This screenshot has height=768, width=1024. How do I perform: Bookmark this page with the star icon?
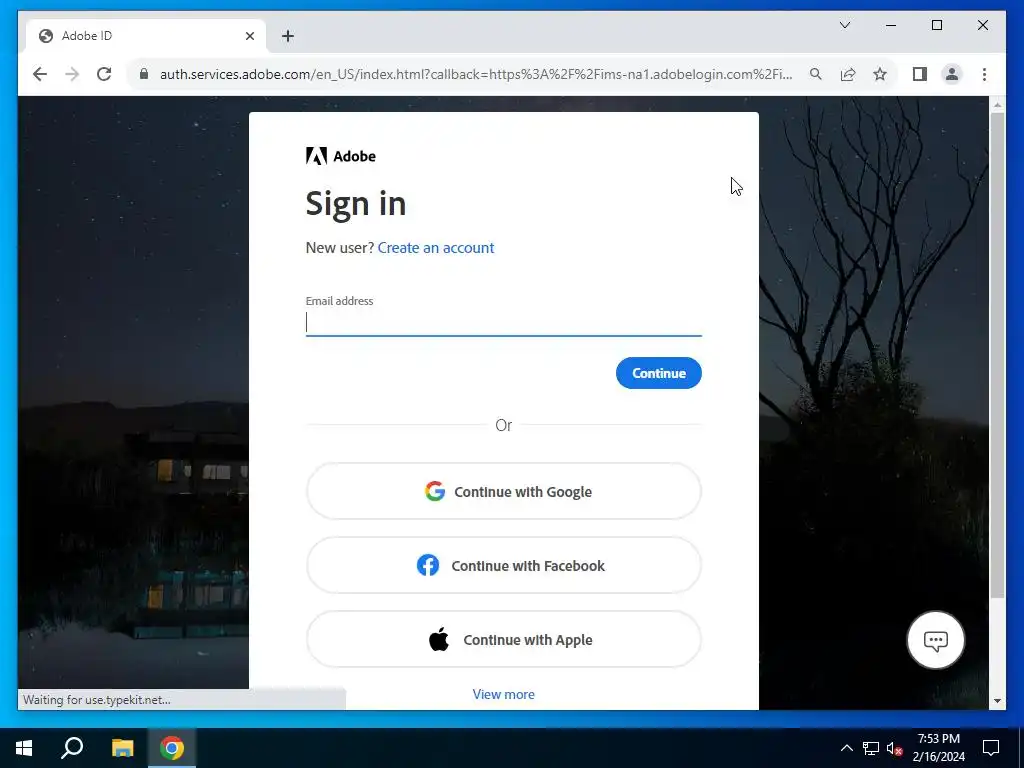(880, 74)
